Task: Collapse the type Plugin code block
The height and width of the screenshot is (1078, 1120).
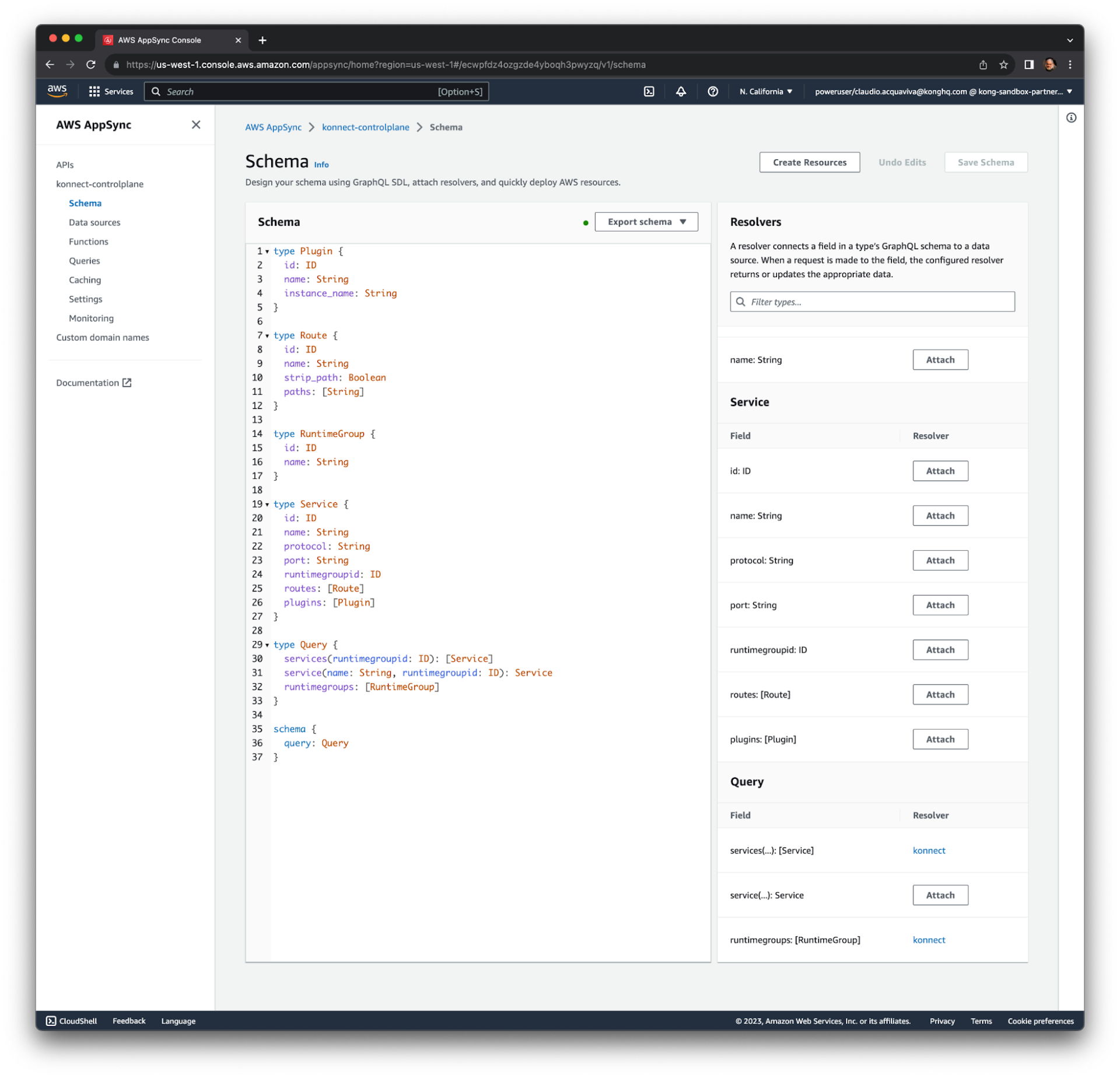Action: tap(267, 251)
